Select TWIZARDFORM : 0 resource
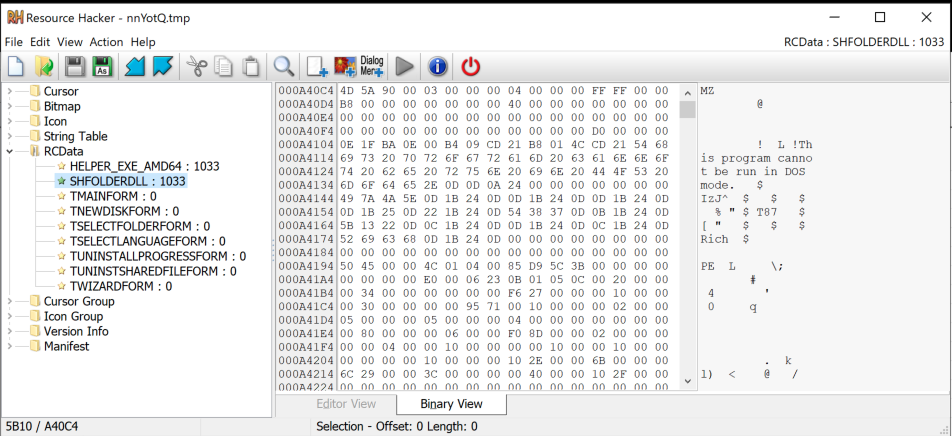 coord(121,287)
